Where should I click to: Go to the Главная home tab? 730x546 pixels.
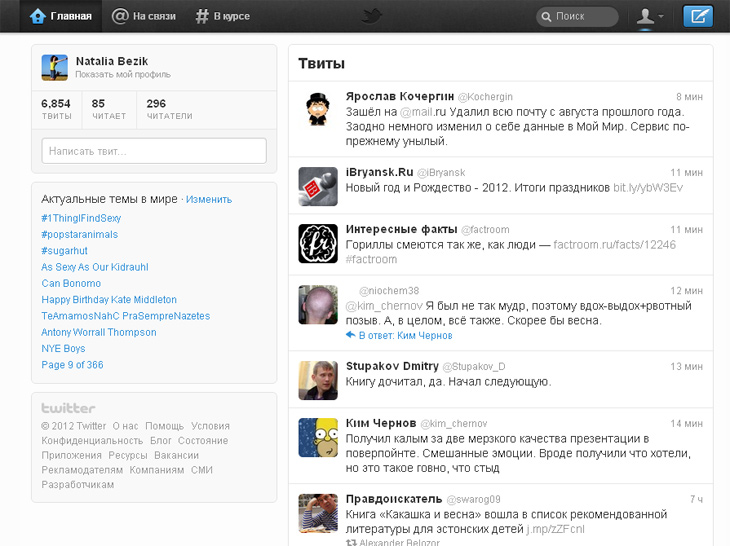point(61,16)
